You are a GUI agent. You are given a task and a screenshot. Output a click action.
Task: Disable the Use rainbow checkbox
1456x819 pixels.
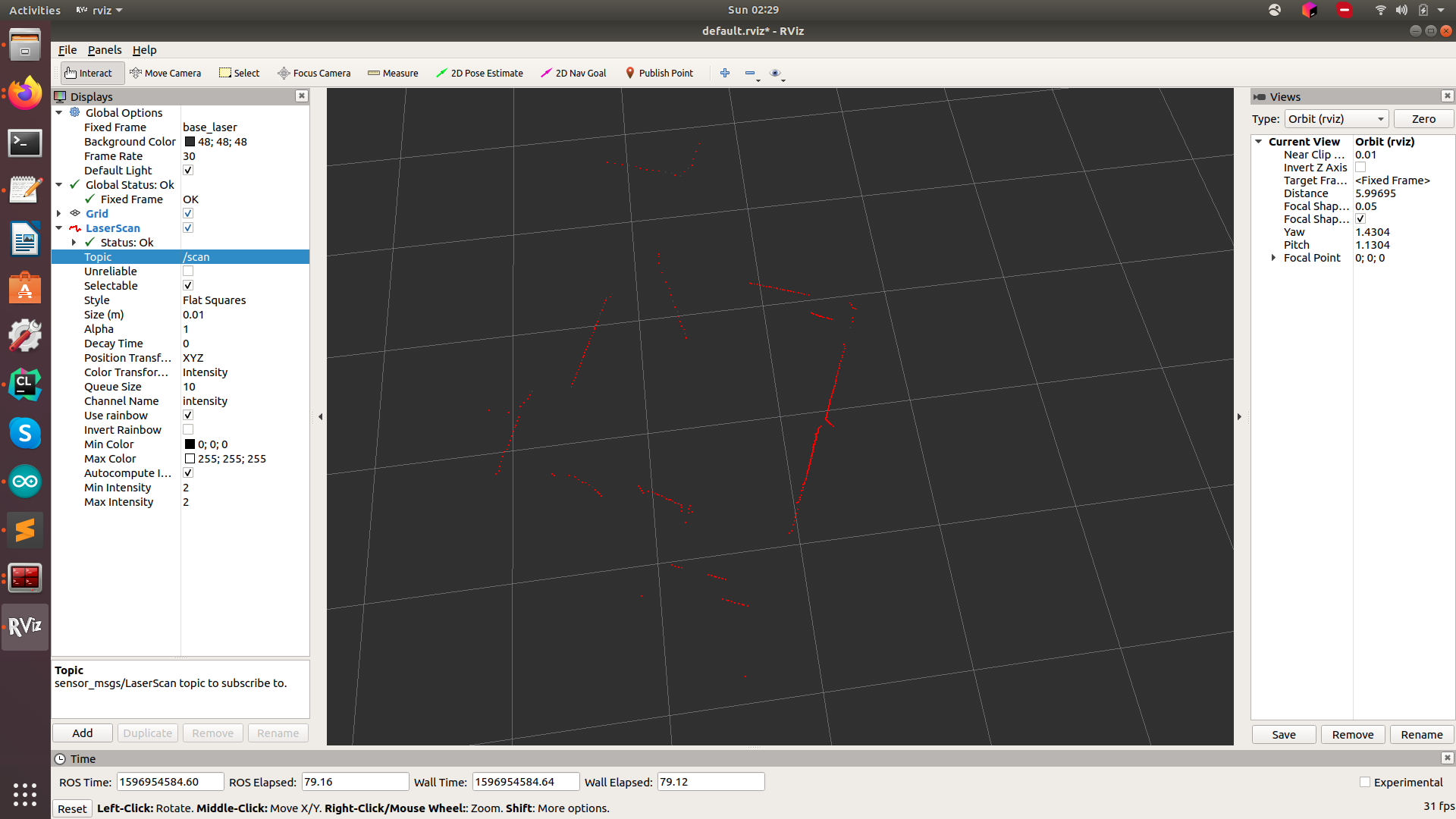(x=188, y=416)
